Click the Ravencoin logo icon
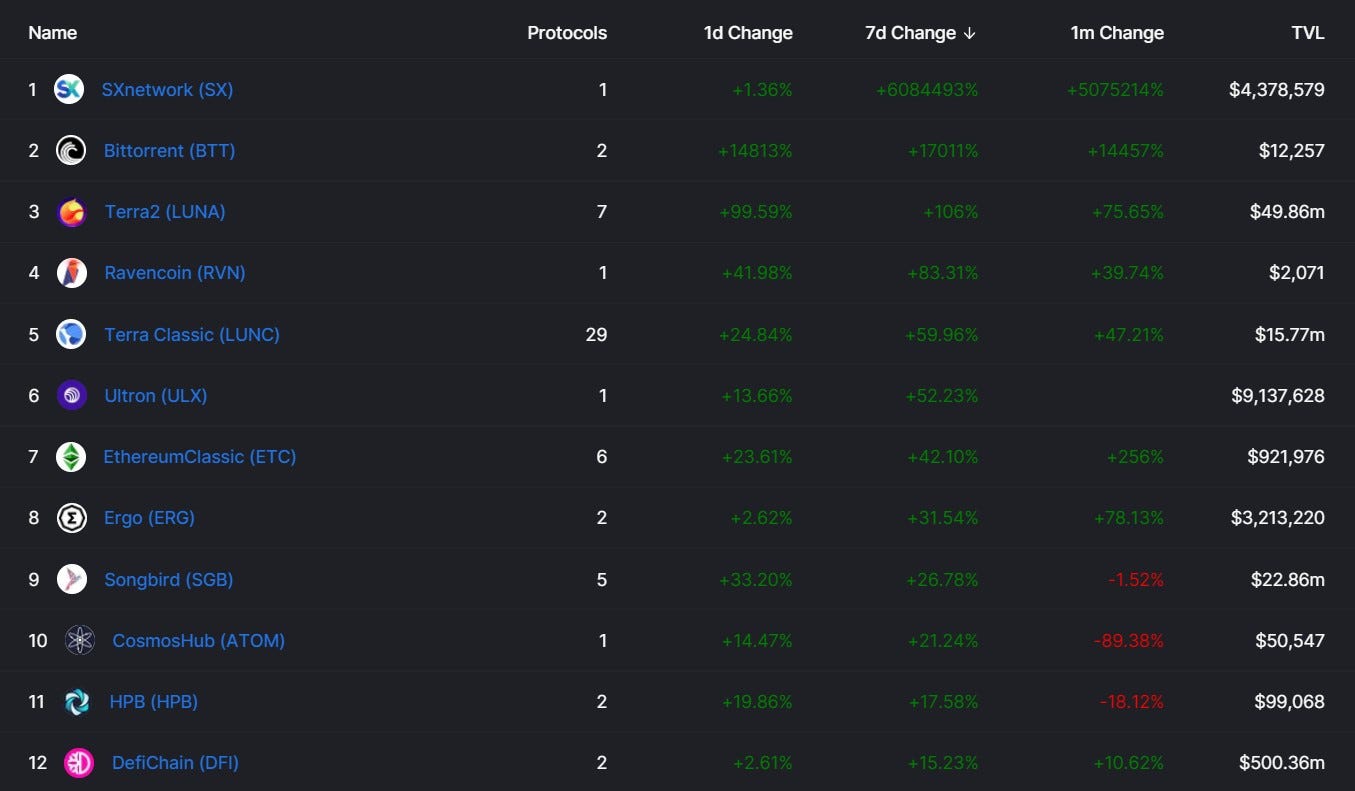The width and height of the screenshot is (1355, 791). click(x=71, y=272)
